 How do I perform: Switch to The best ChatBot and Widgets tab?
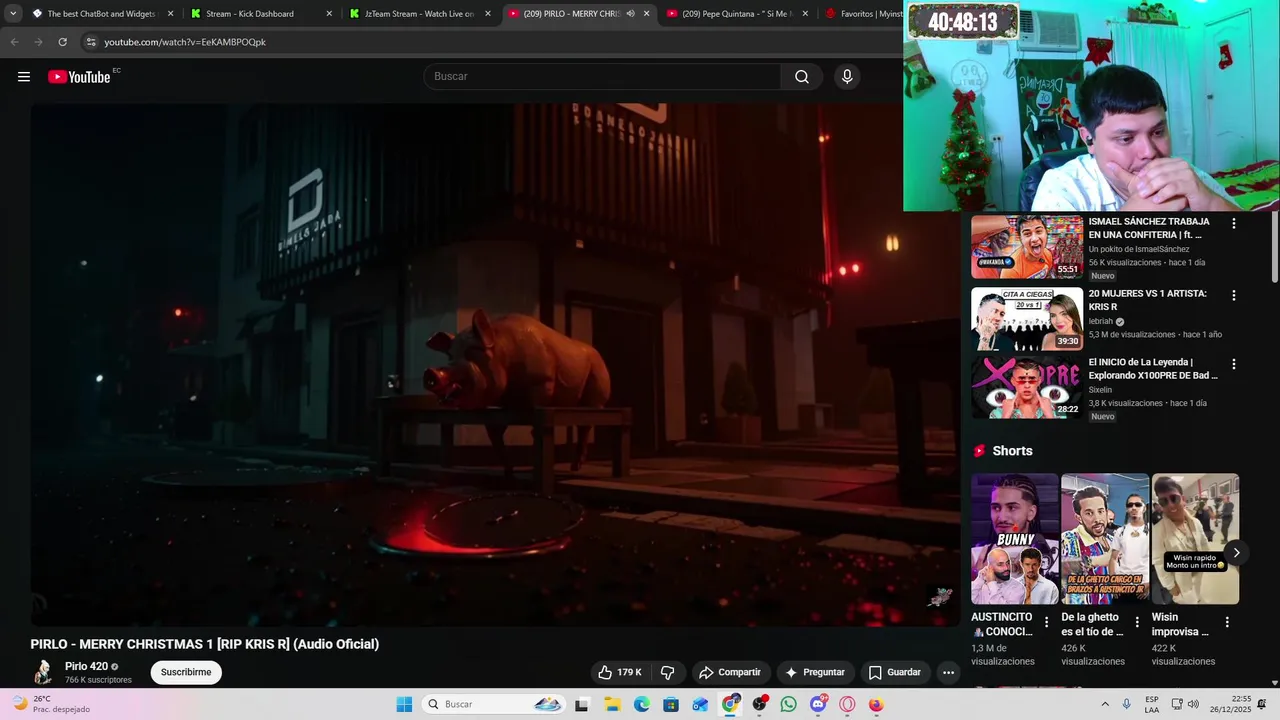click(x=102, y=14)
